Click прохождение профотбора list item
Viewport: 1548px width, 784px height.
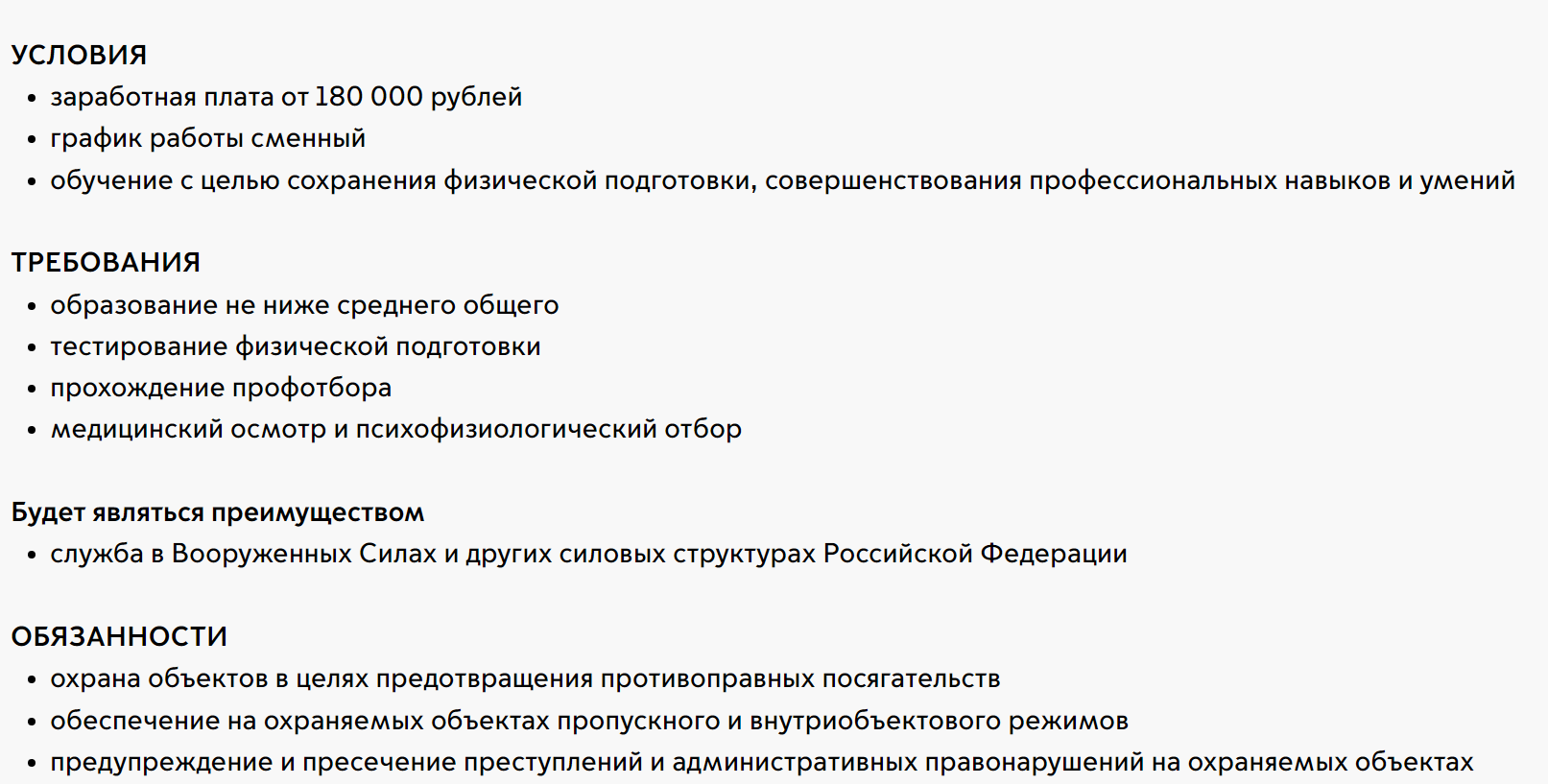pos(221,388)
